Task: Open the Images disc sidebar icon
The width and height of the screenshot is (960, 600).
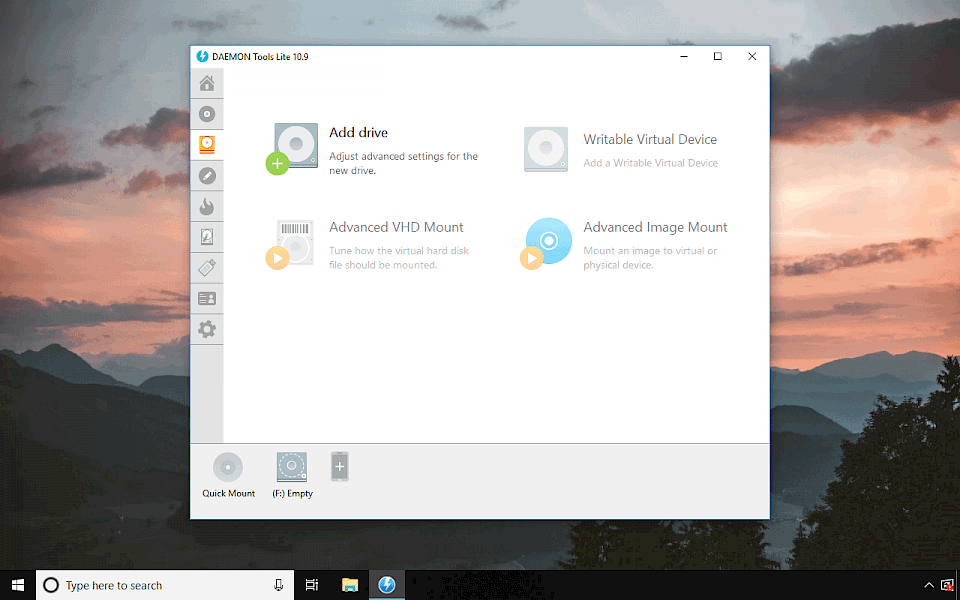Action: pyautogui.click(x=207, y=114)
